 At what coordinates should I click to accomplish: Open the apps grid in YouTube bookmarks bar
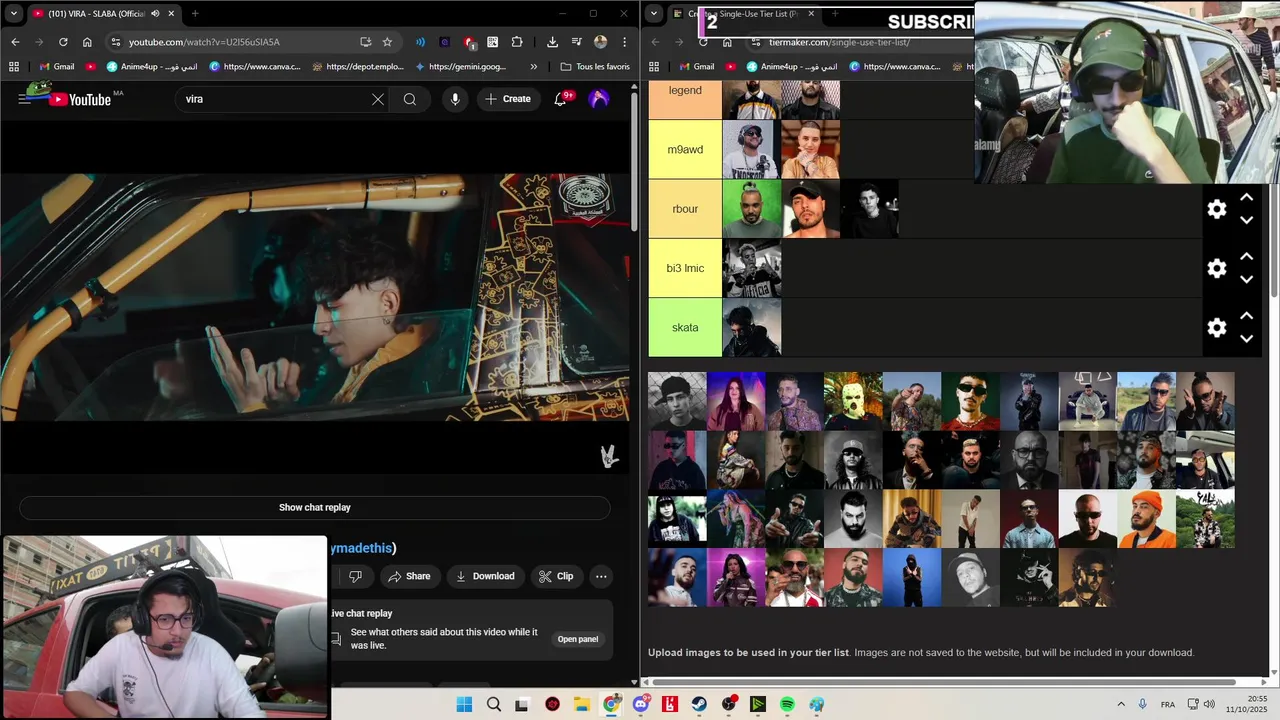(x=14, y=67)
